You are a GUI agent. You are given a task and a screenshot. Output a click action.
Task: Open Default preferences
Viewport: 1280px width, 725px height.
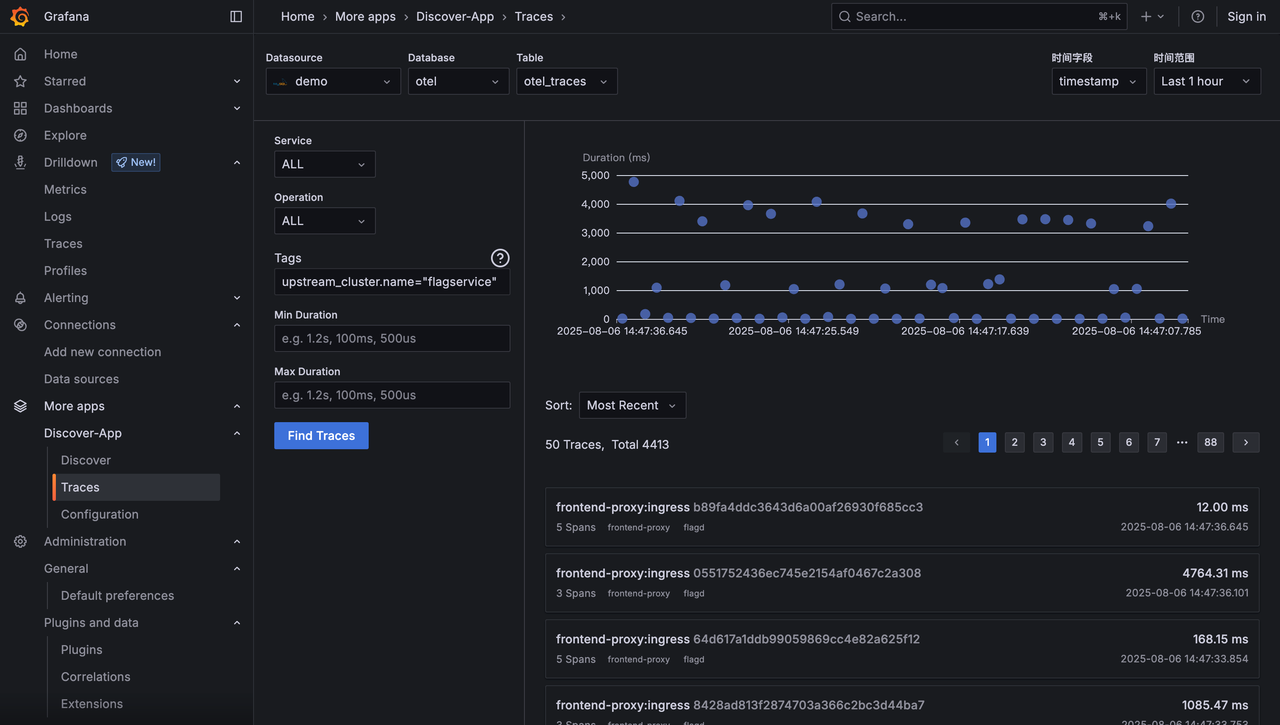click(x=117, y=595)
